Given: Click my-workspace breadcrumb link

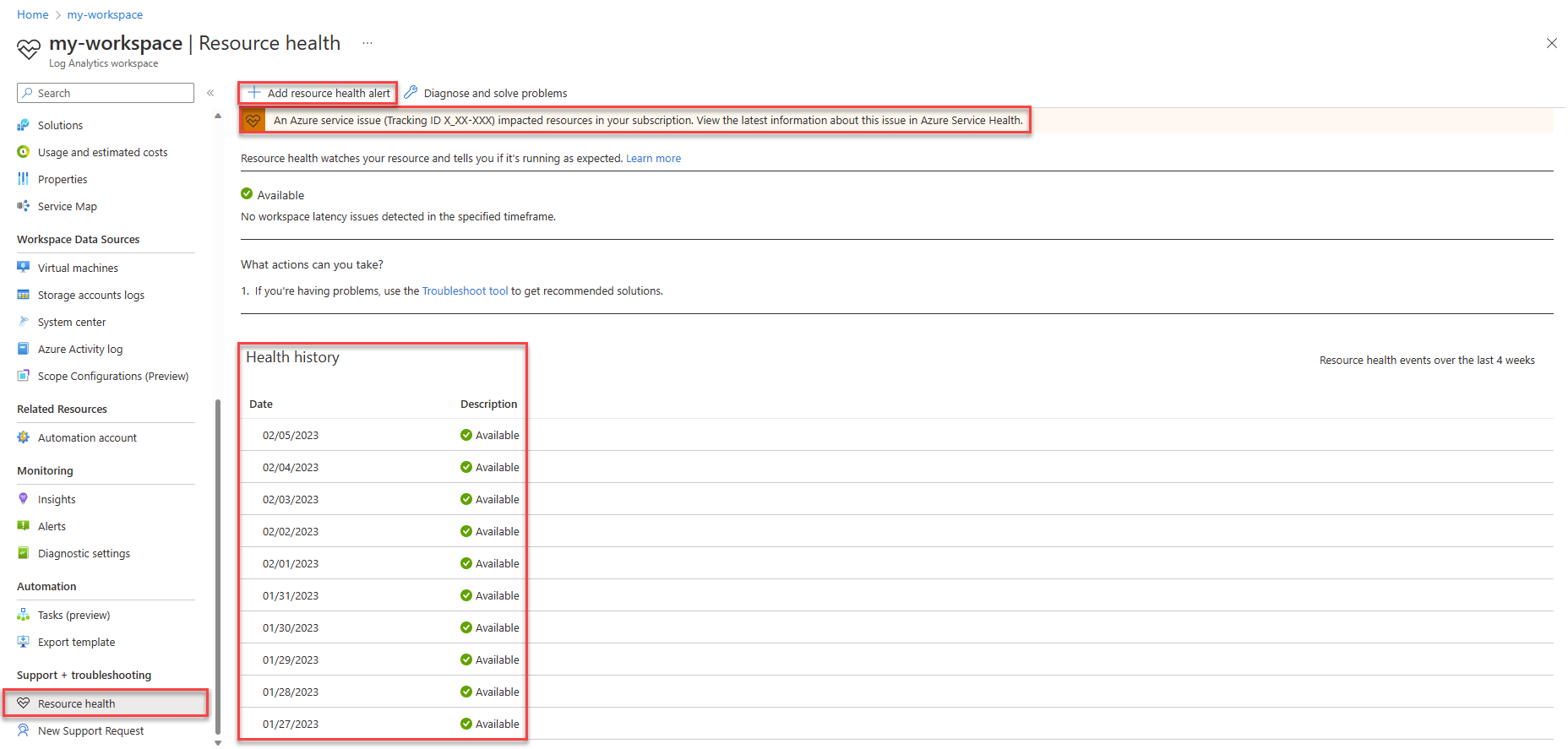Looking at the screenshot, I should pos(105,14).
